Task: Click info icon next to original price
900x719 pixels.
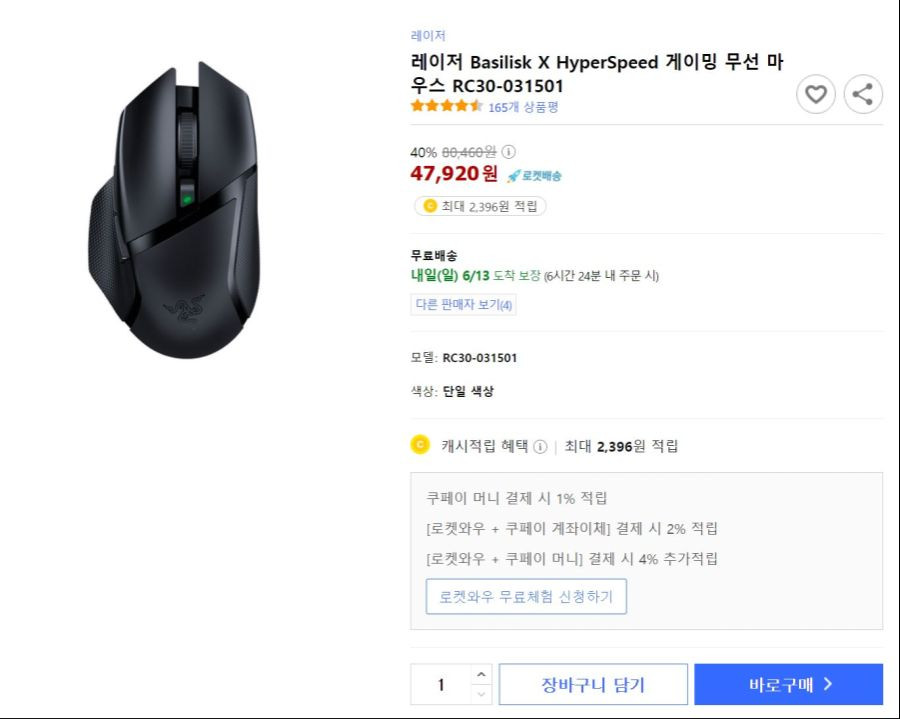Action: (x=509, y=152)
